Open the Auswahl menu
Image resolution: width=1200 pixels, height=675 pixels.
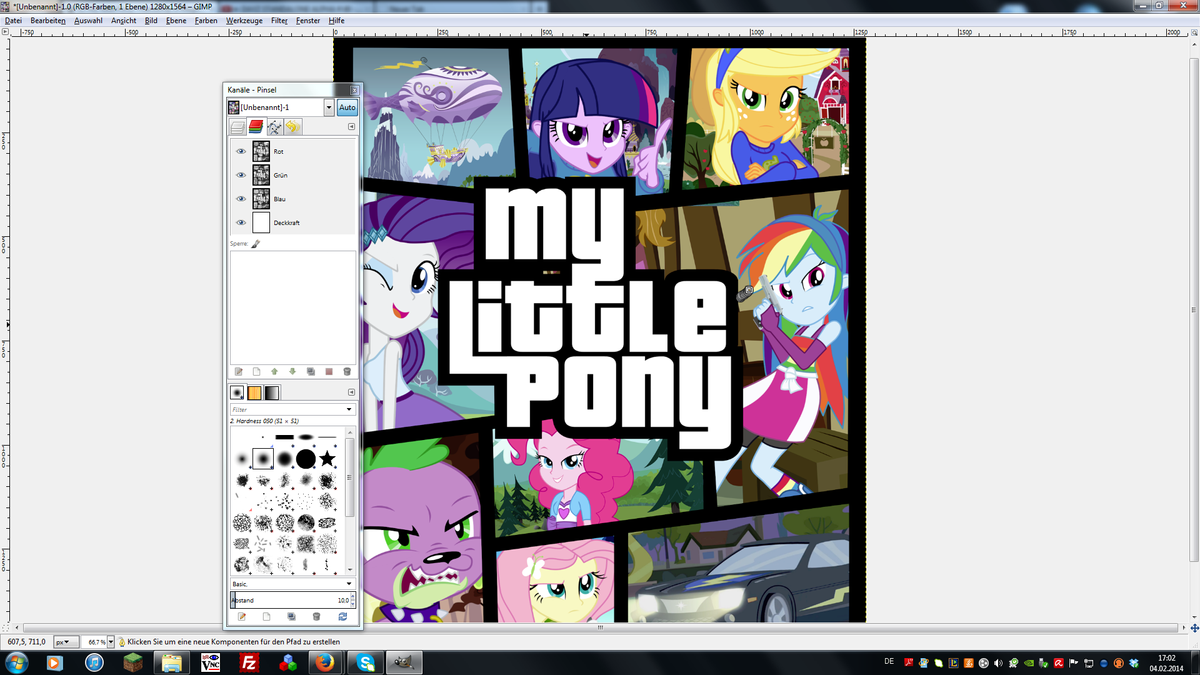(88, 20)
